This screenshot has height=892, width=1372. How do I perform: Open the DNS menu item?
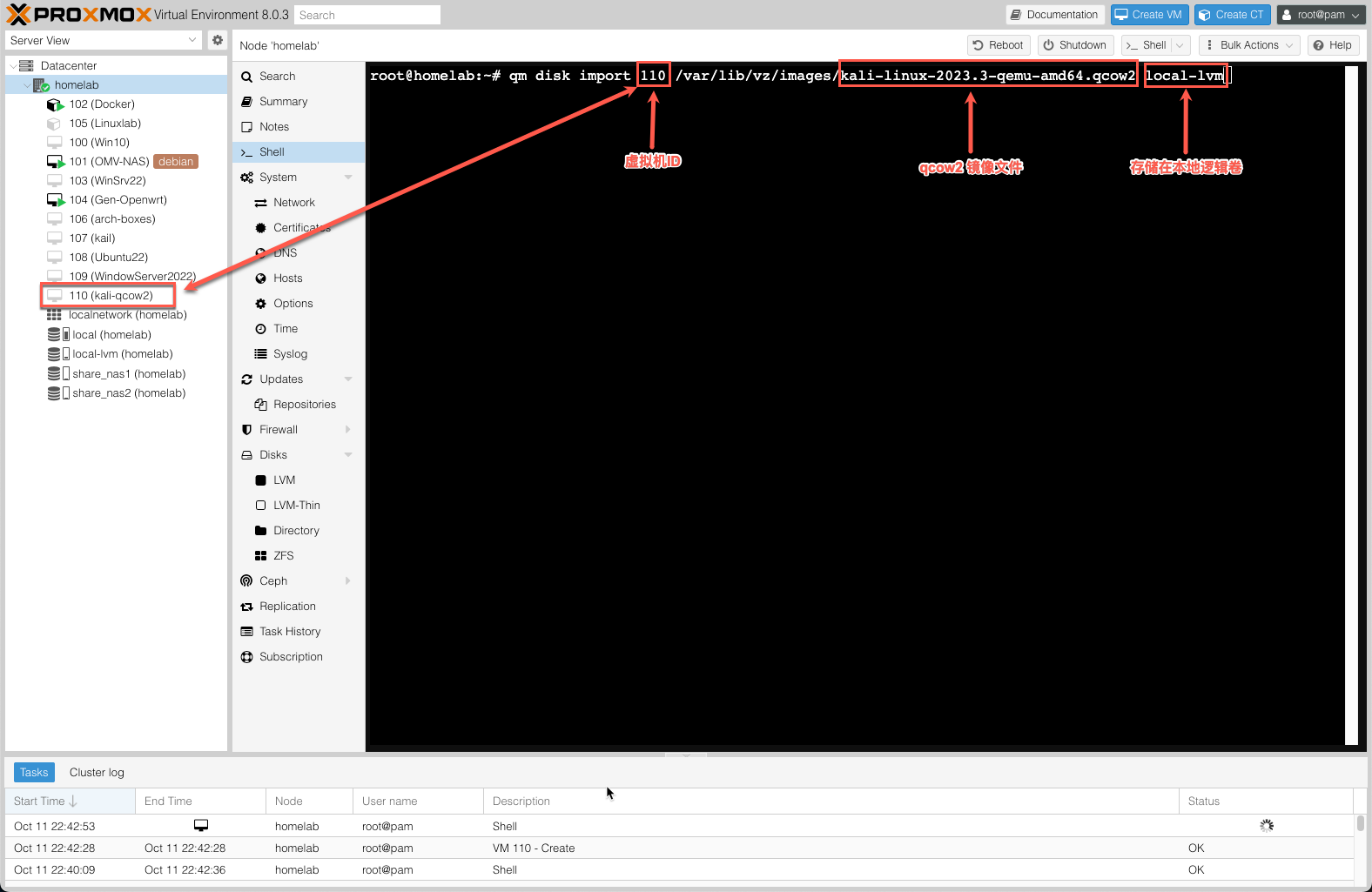click(x=299, y=253)
